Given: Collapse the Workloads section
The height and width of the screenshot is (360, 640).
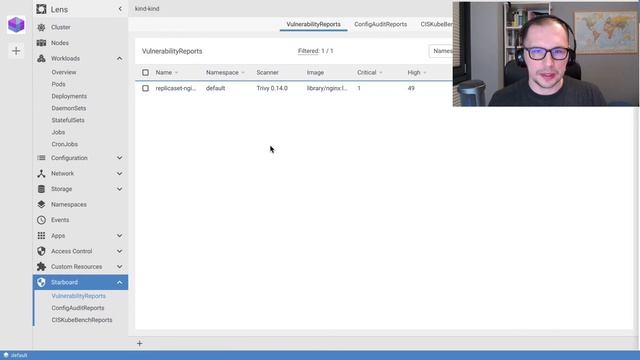Looking at the screenshot, I should coord(120,58).
